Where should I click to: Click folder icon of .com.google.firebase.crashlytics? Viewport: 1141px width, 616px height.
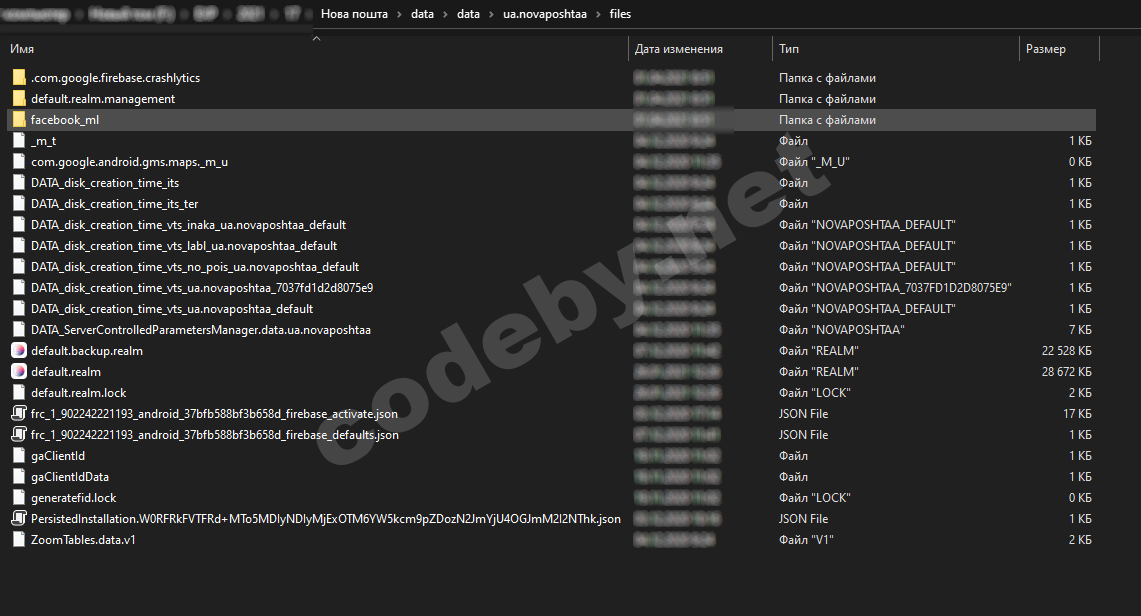click(19, 78)
